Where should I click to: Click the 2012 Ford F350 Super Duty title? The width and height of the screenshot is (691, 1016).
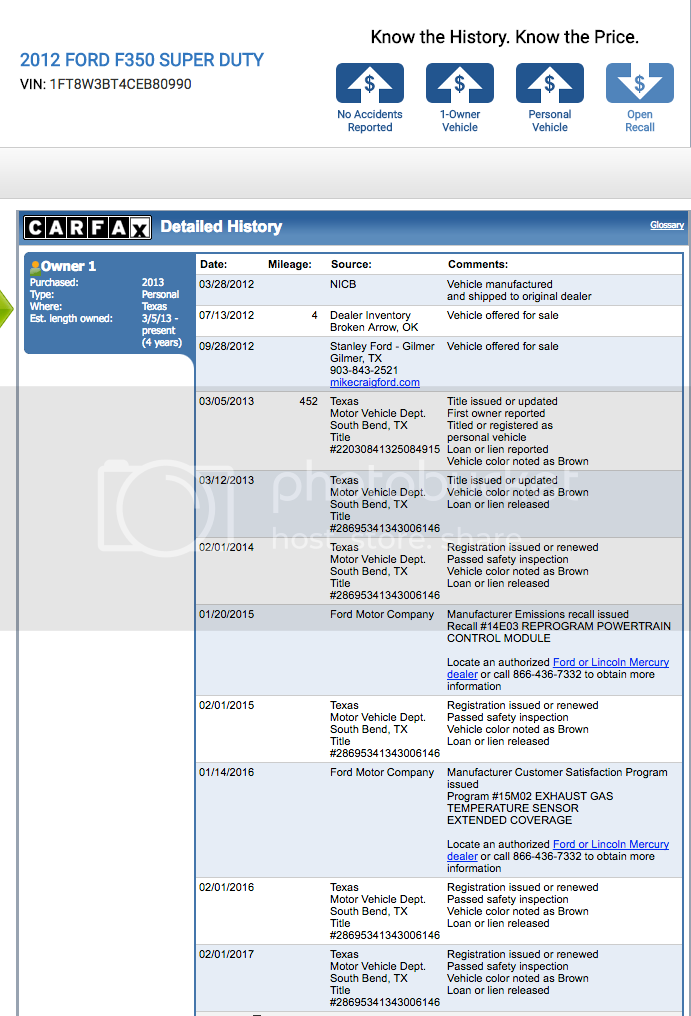(x=142, y=60)
